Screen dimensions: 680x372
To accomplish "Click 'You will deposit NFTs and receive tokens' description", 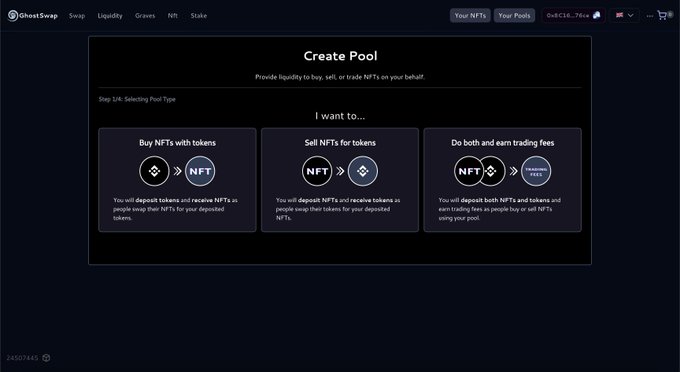I will 338,209.
